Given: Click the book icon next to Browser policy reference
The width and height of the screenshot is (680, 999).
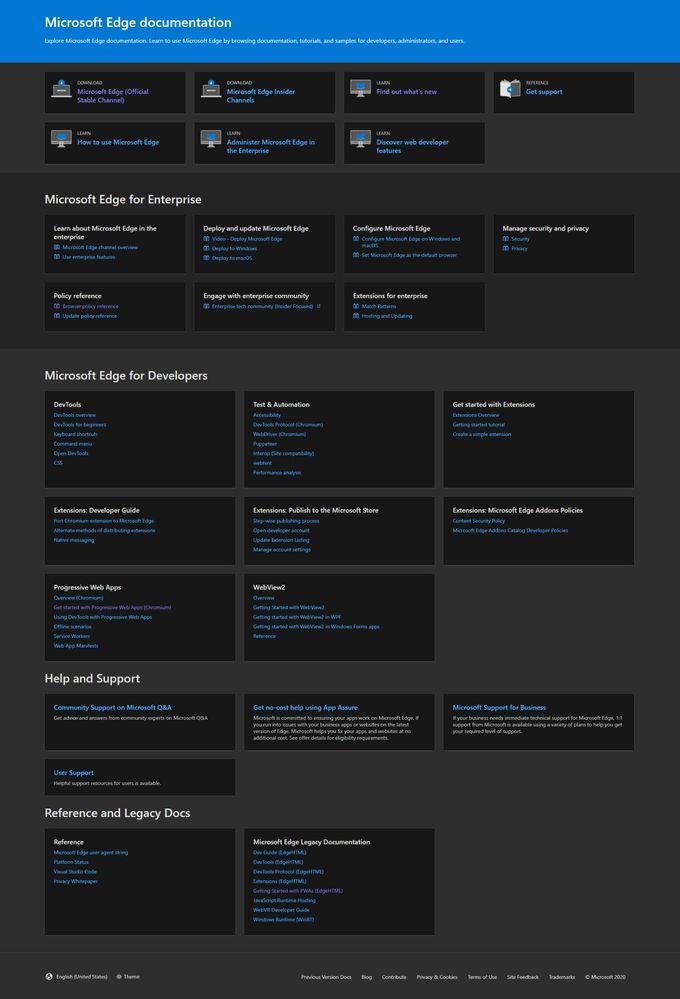Looking at the screenshot, I should pos(57,306).
